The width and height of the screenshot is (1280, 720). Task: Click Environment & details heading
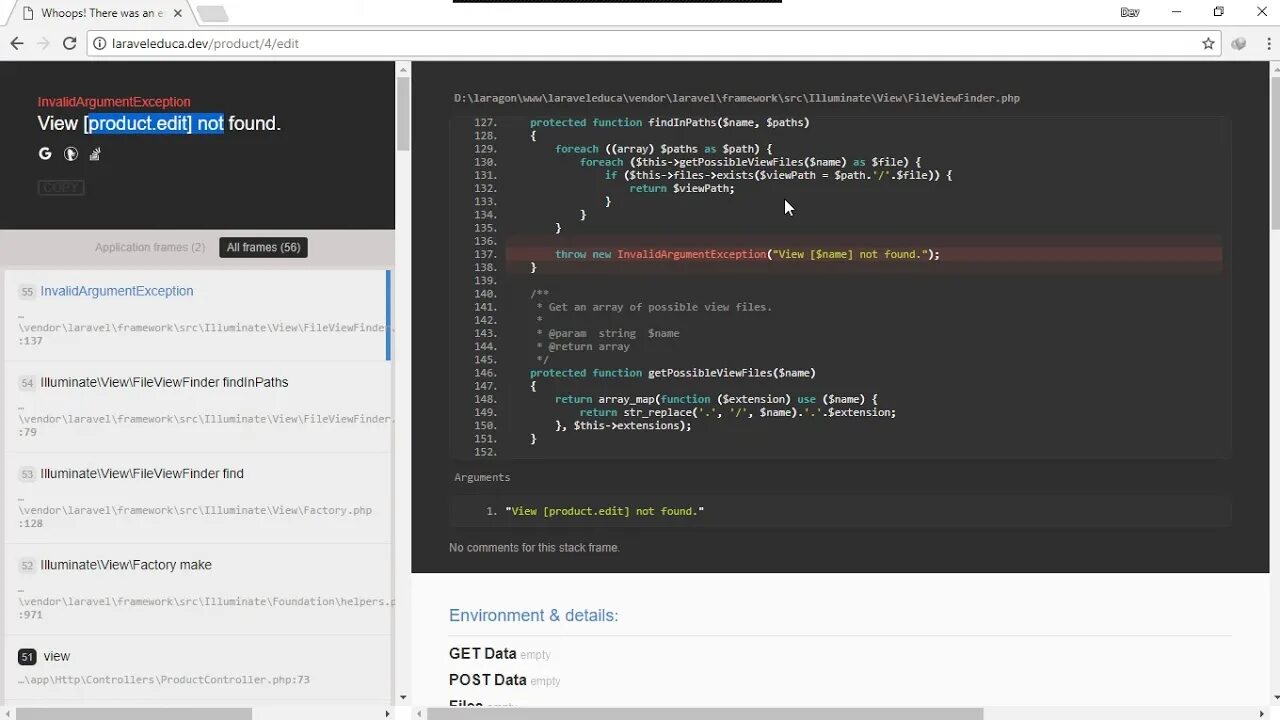tap(533, 615)
